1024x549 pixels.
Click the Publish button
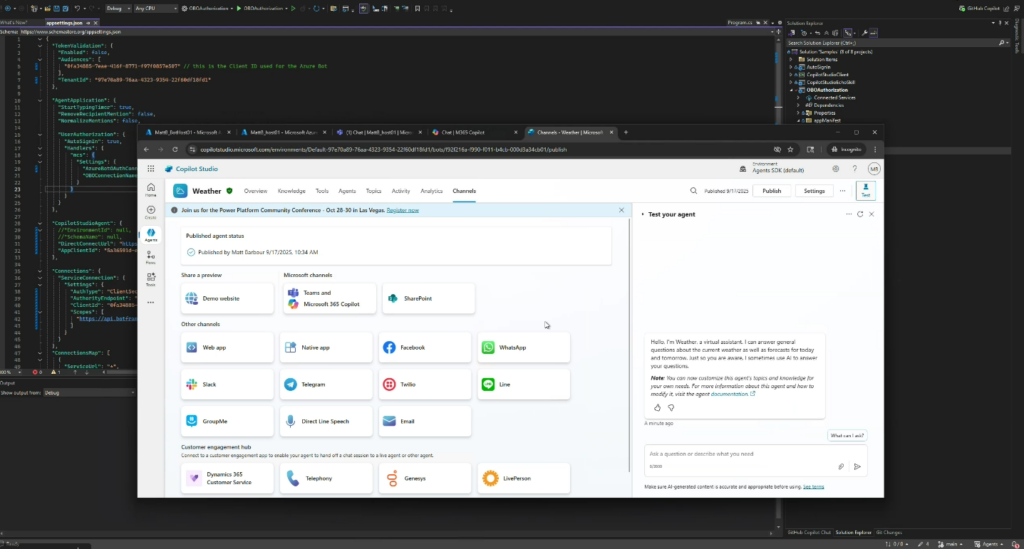pos(771,191)
